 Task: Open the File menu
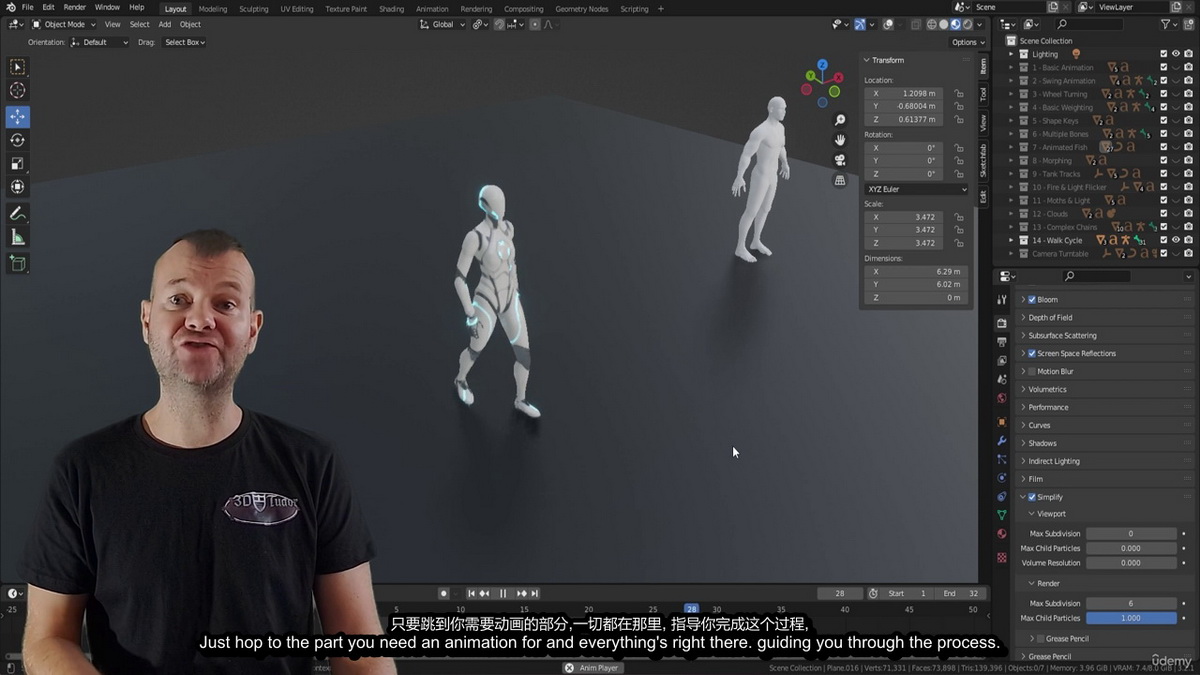pos(28,8)
